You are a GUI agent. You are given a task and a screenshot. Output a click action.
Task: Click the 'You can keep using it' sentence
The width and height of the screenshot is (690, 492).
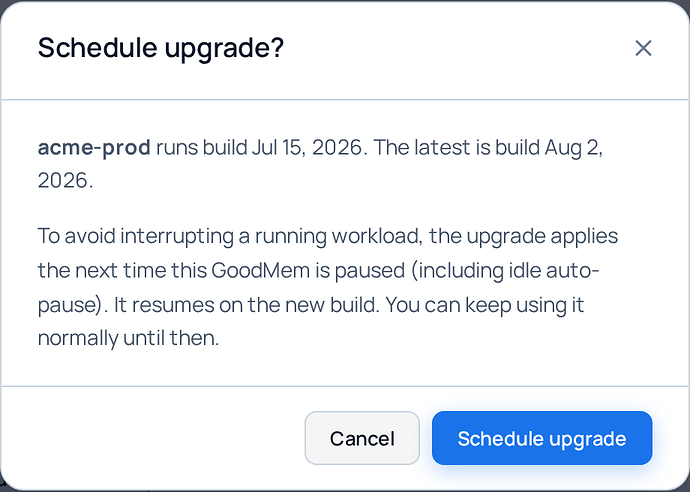point(484,305)
